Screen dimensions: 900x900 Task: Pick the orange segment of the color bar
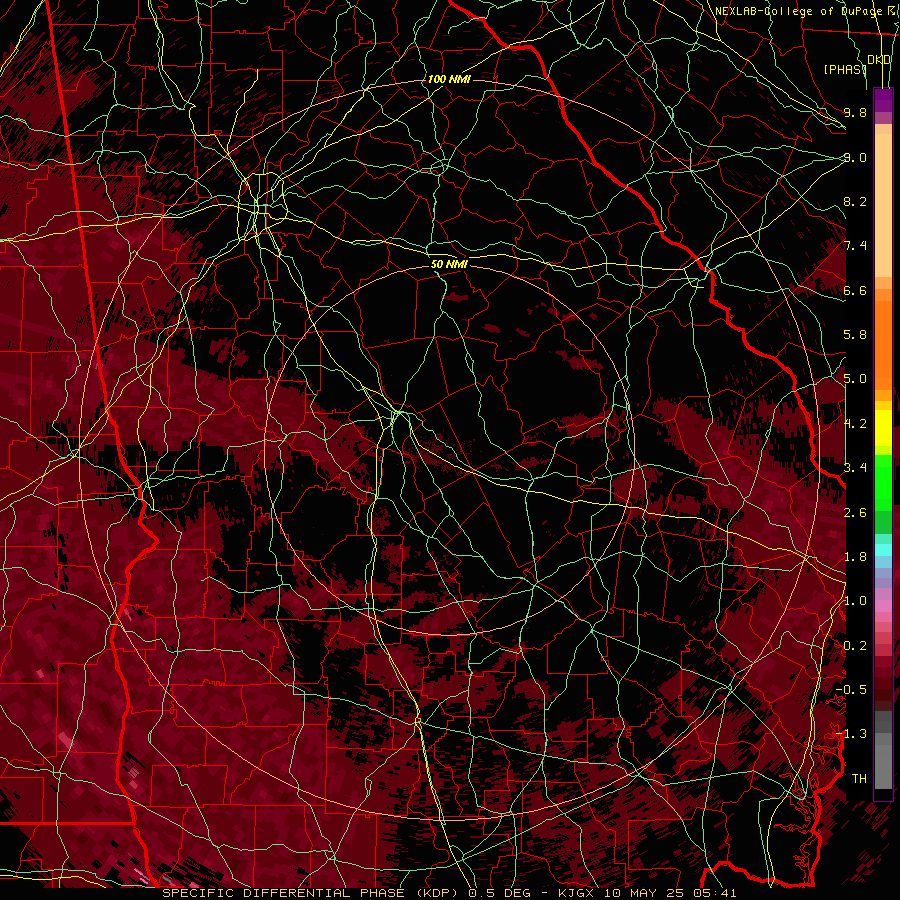click(883, 344)
